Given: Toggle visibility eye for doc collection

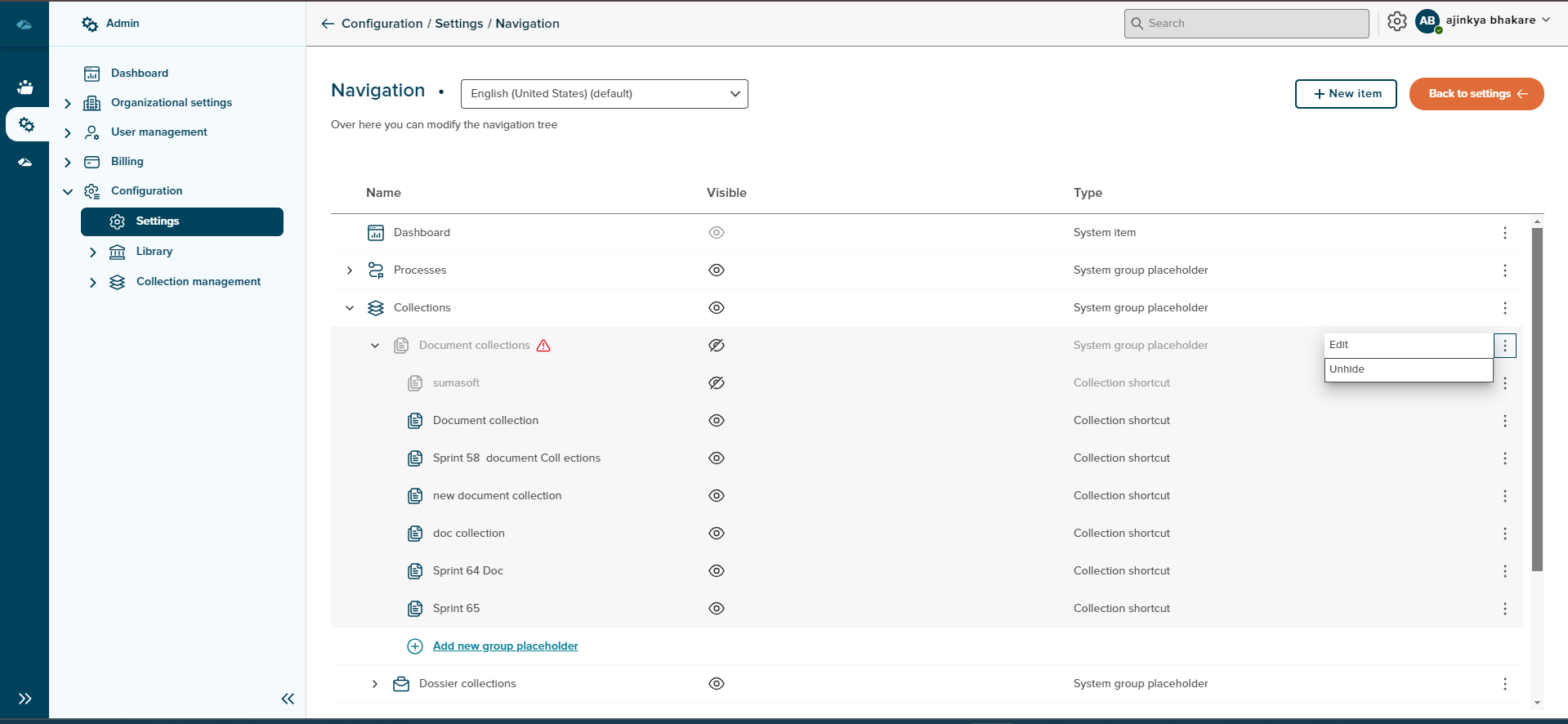Looking at the screenshot, I should [717, 534].
